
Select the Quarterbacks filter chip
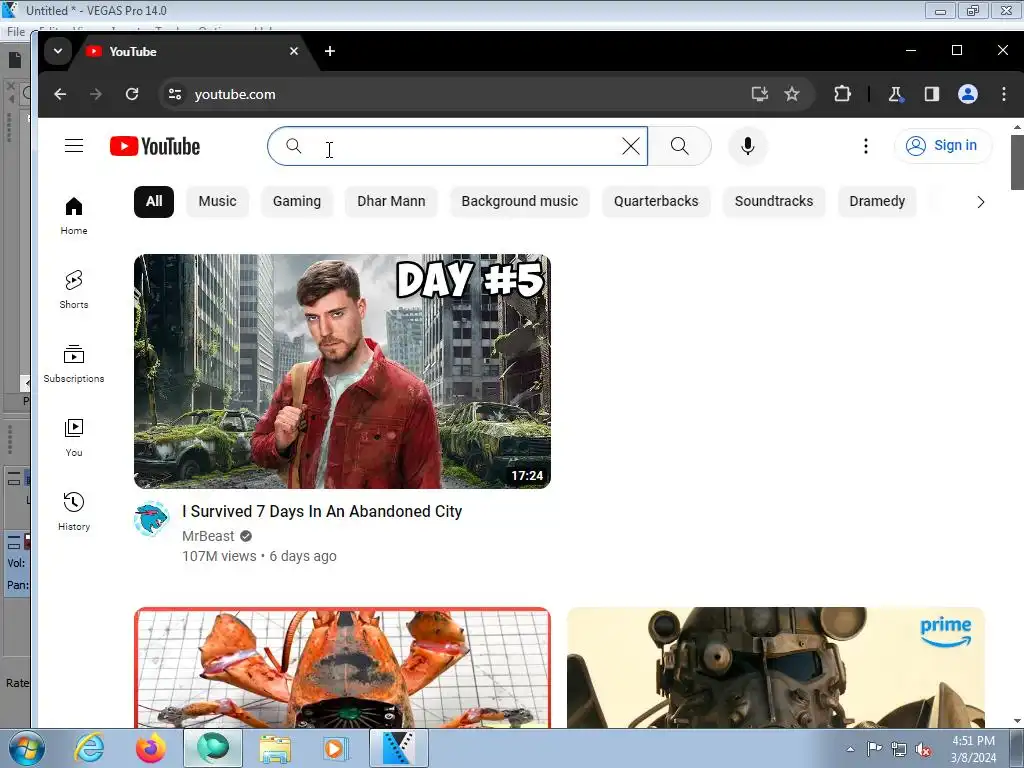pyautogui.click(x=656, y=201)
